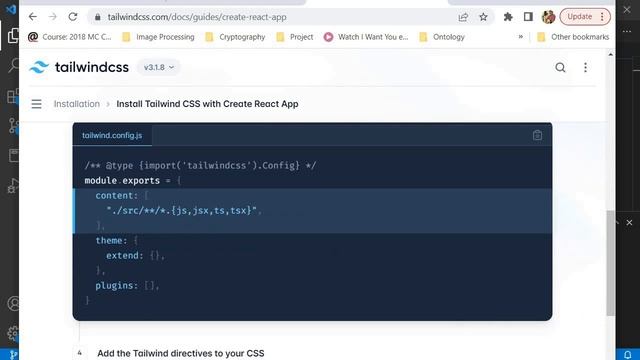
Task: Open VS Code Search icon
Action: click(x=13, y=65)
